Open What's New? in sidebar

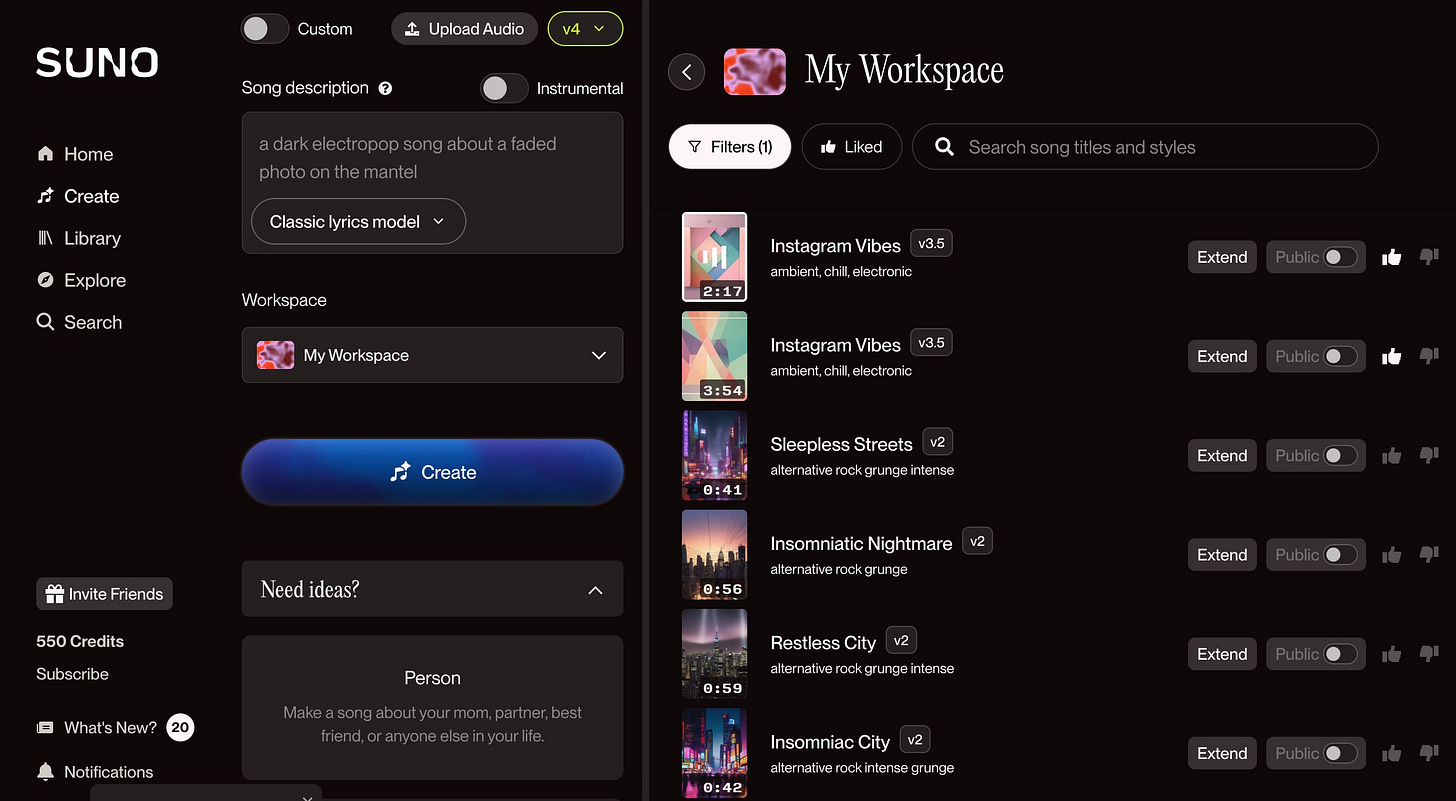coord(97,727)
